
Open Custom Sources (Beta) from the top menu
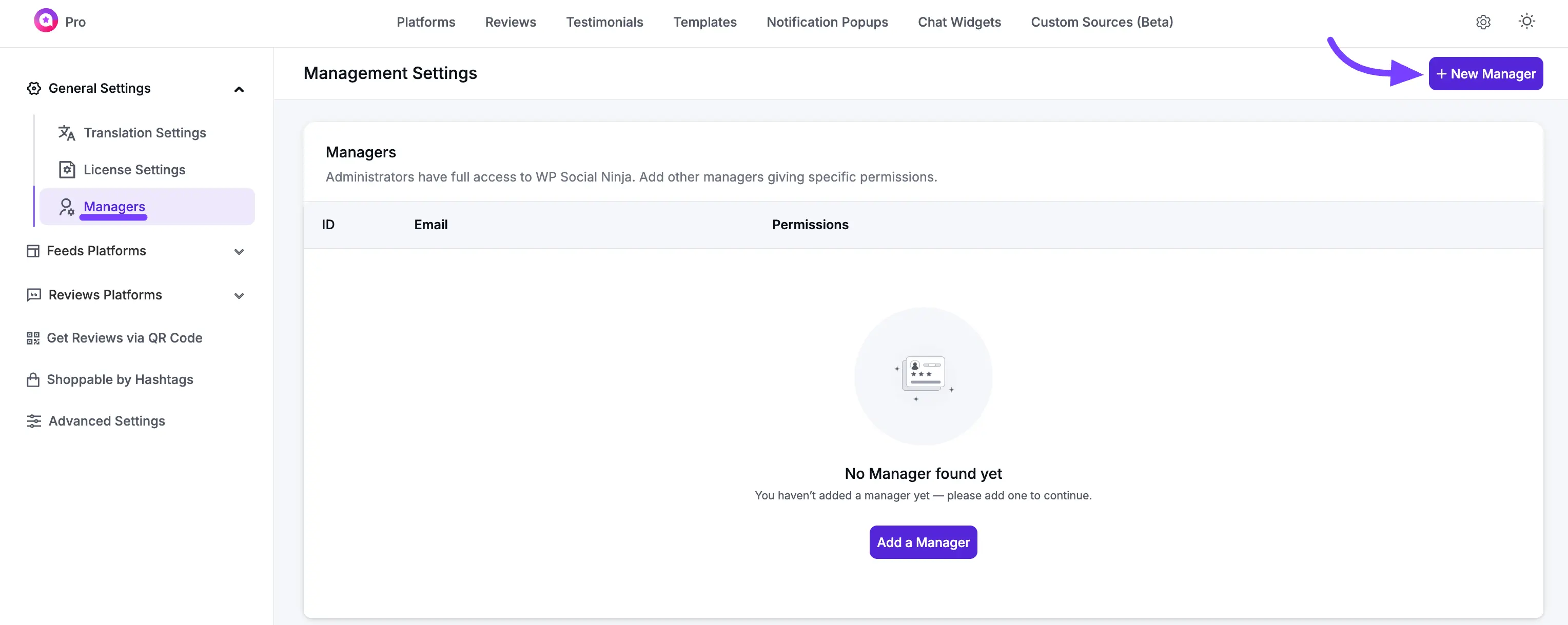click(1102, 22)
